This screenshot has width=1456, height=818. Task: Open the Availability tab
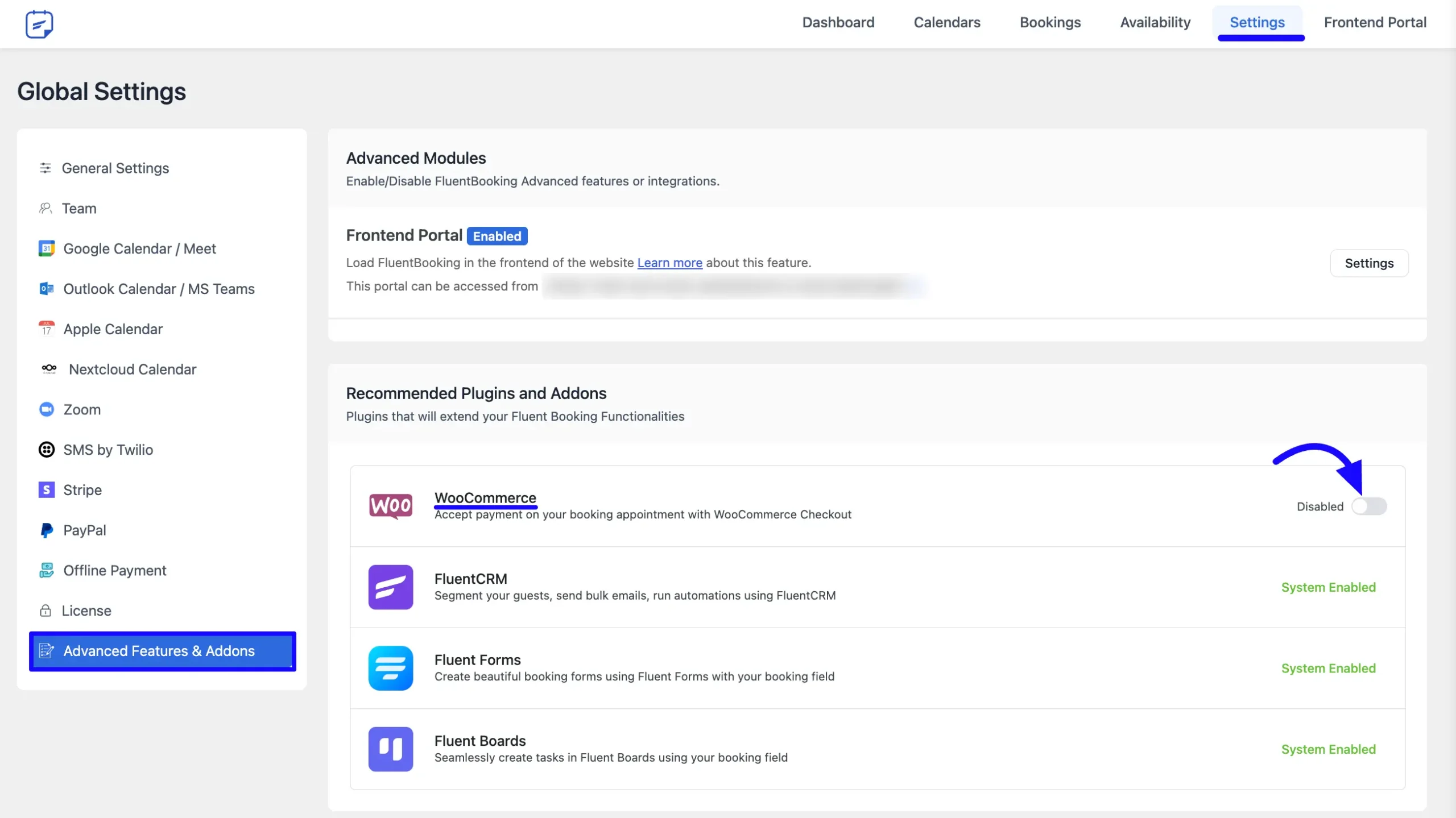coord(1155,23)
